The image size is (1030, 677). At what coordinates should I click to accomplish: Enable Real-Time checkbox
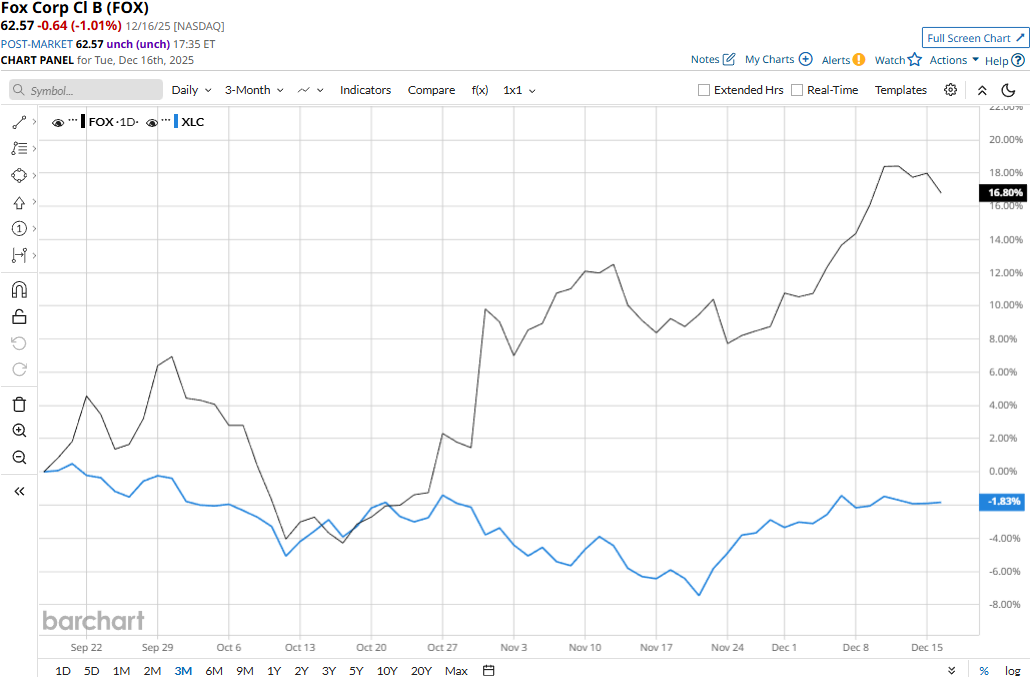[797, 90]
